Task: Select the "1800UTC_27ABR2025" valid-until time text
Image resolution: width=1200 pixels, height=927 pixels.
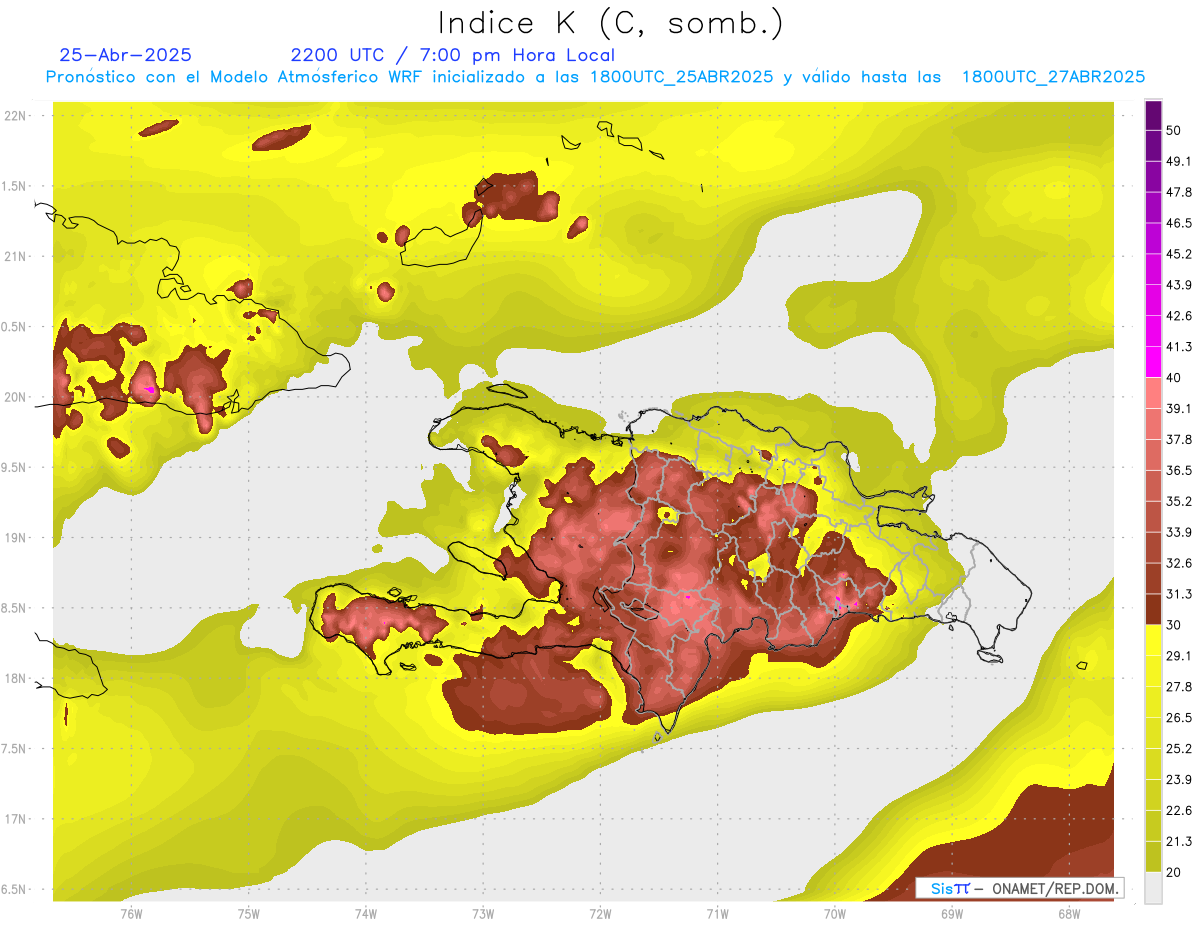Action: (1053, 77)
